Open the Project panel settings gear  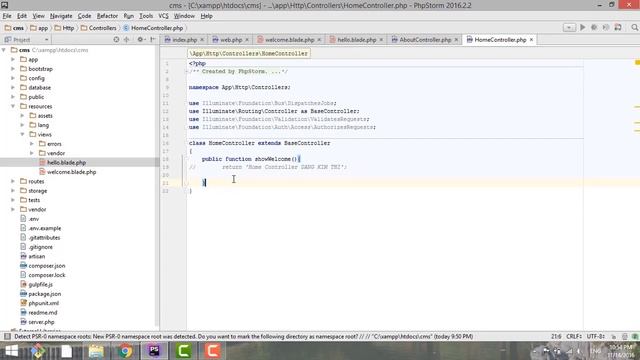tap(141, 40)
